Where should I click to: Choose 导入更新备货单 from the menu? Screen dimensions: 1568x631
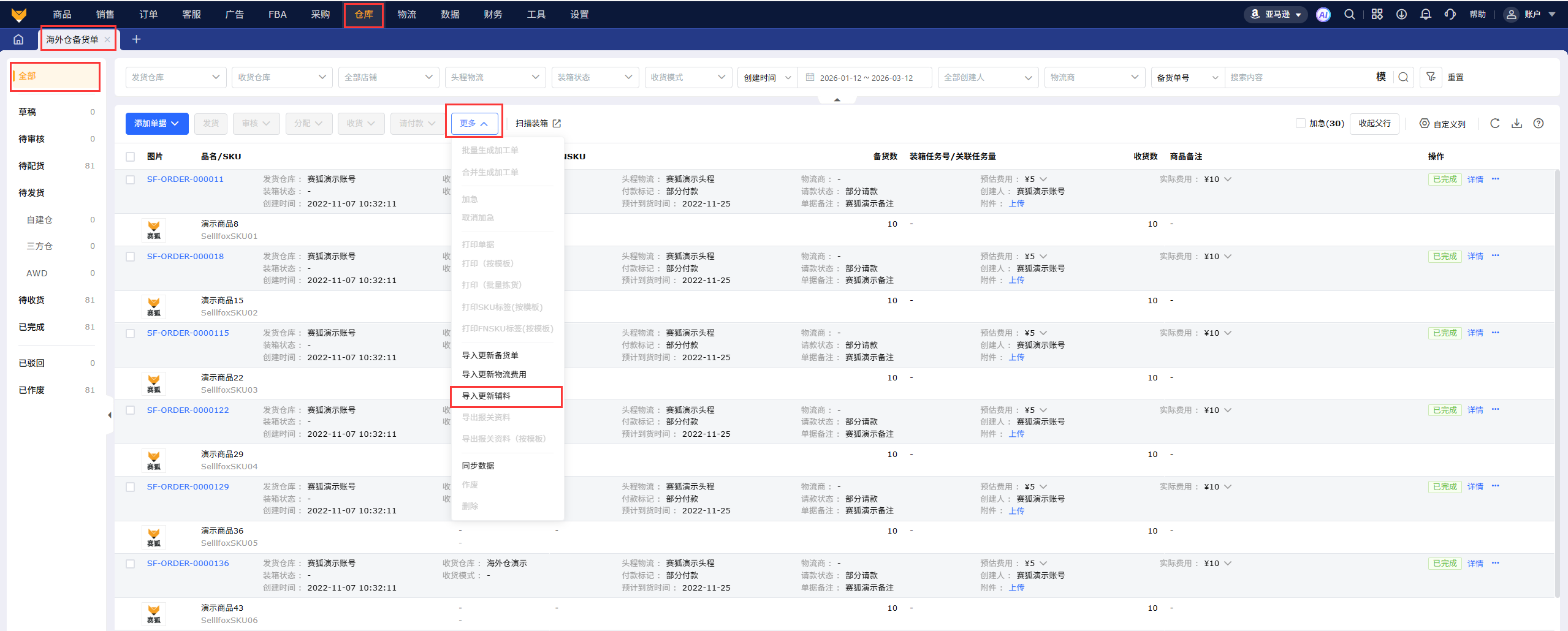pyautogui.click(x=506, y=355)
